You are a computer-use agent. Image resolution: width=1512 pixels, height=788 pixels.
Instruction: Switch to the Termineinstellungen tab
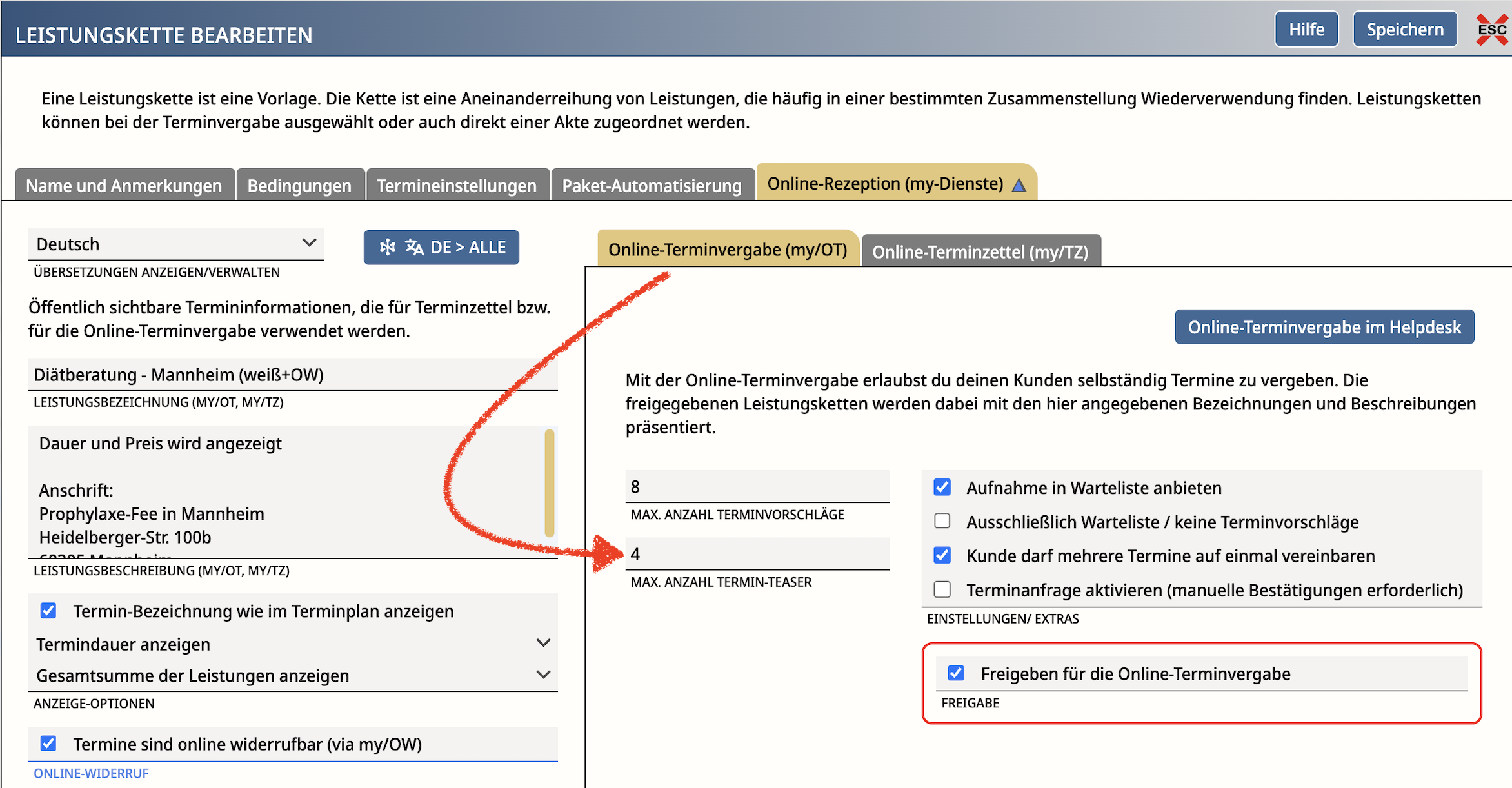pos(457,185)
